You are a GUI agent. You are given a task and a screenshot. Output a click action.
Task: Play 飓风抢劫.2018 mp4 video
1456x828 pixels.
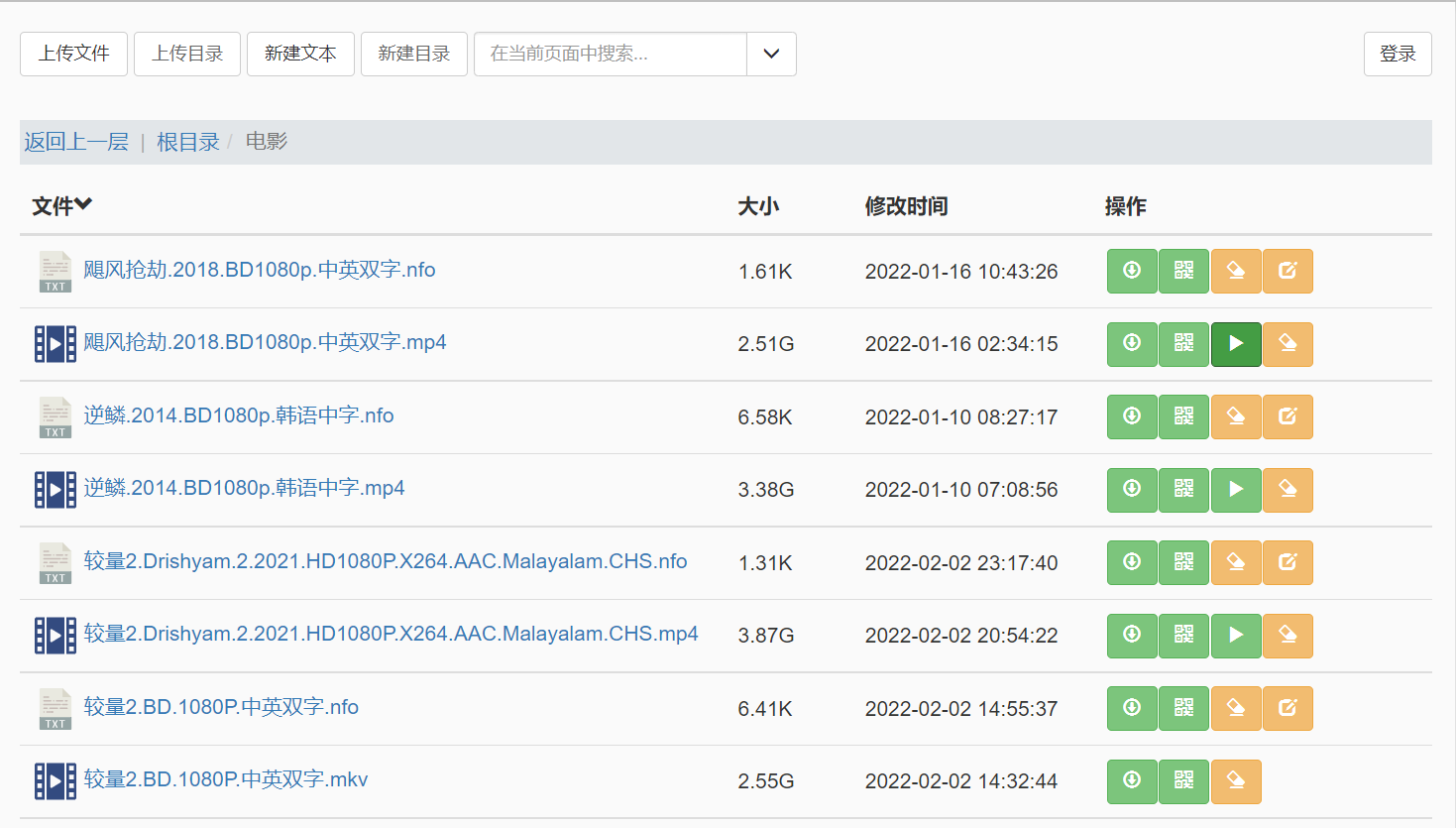1236,344
